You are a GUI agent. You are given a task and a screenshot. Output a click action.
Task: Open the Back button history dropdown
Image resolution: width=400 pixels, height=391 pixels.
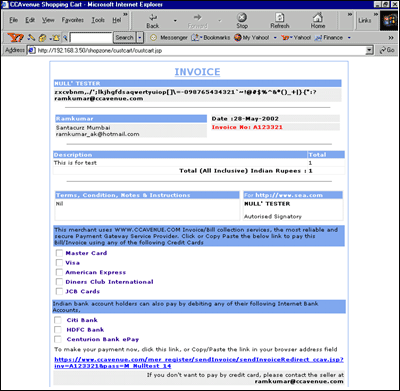(175, 21)
